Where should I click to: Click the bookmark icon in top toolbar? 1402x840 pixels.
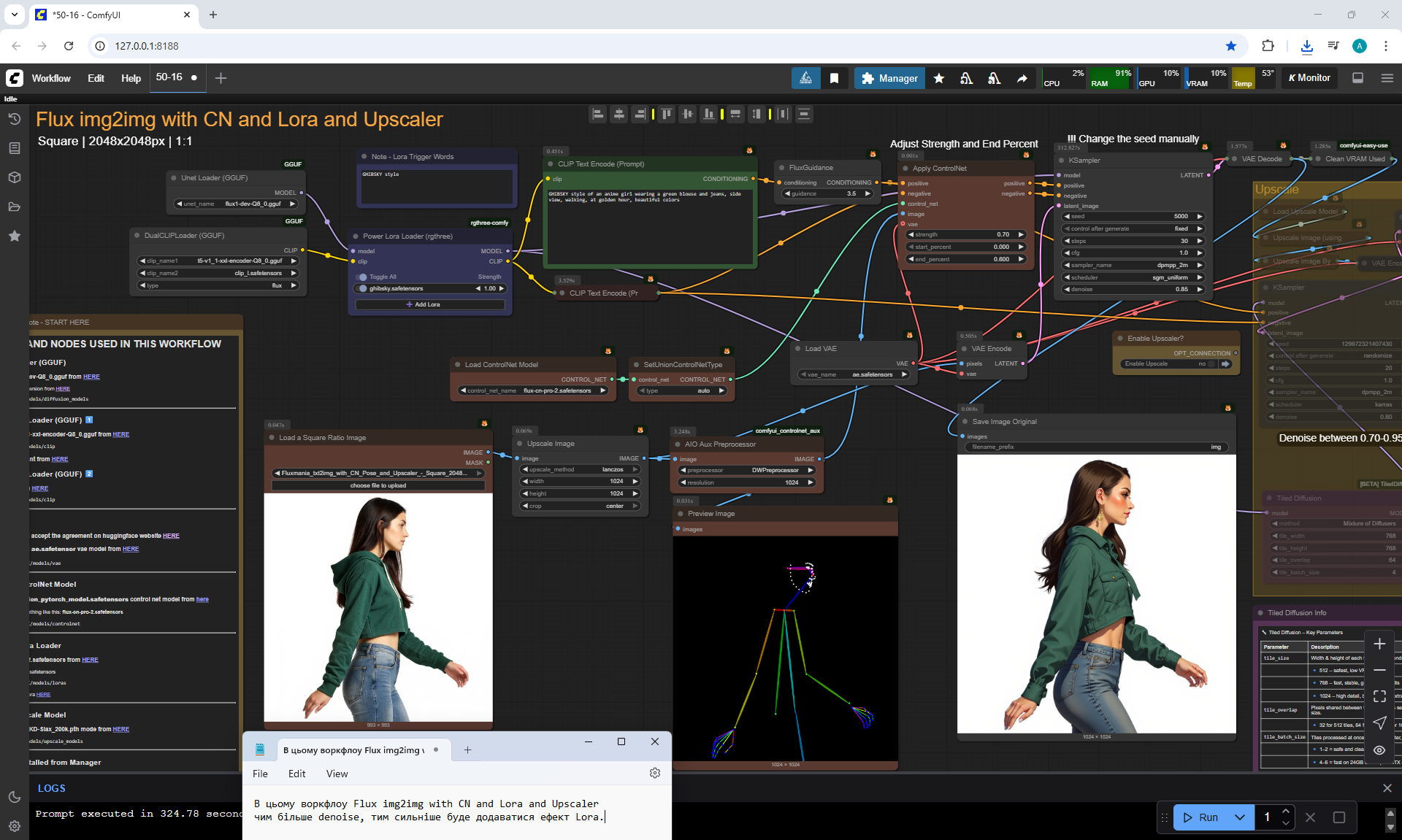point(834,78)
